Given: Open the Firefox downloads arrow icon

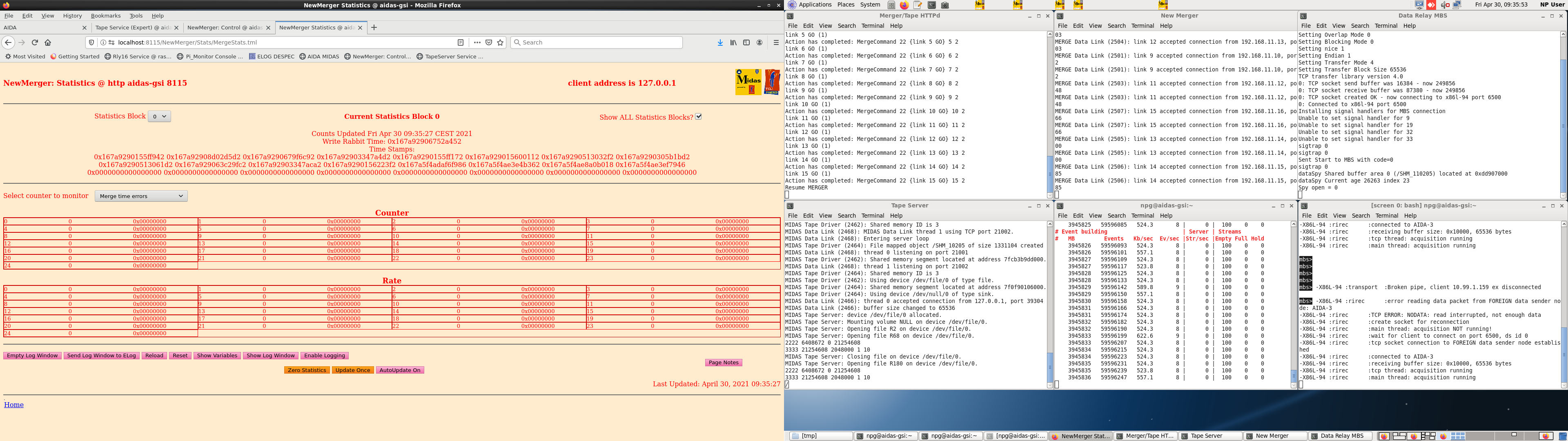Looking at the screenshot, I should tap(720, 42).
